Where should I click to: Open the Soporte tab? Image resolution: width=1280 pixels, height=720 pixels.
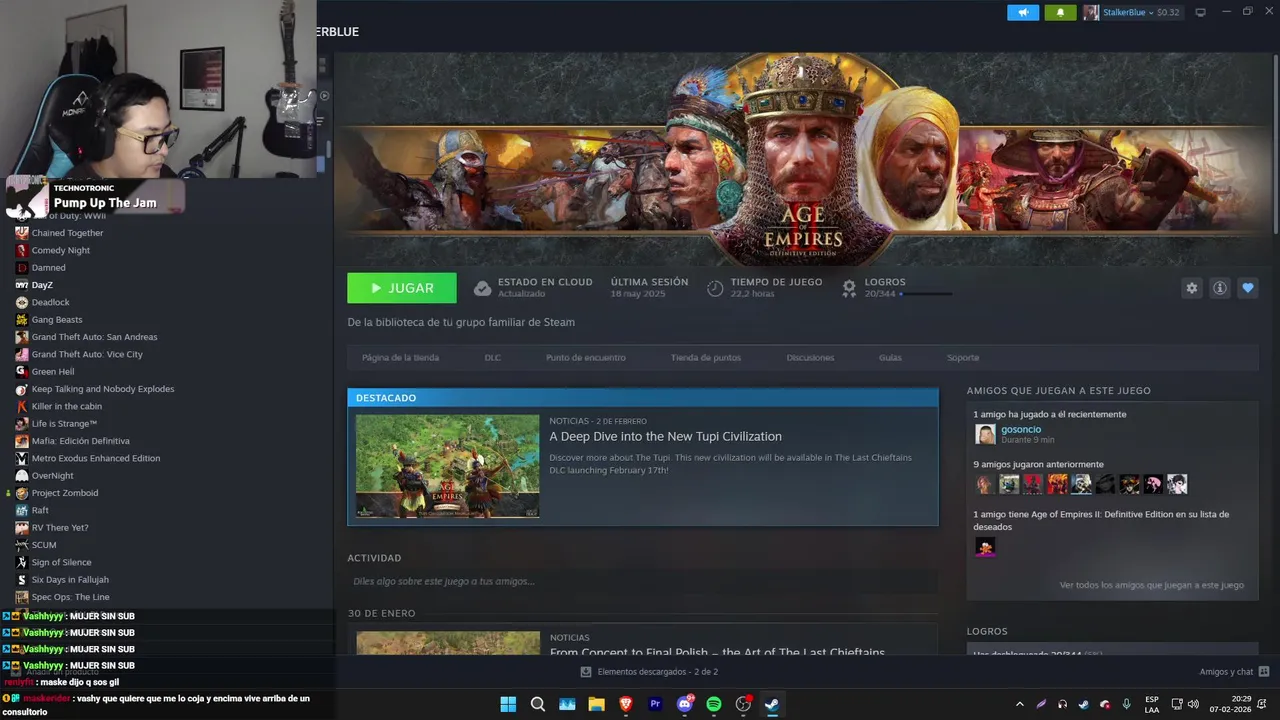click(963, 358)
